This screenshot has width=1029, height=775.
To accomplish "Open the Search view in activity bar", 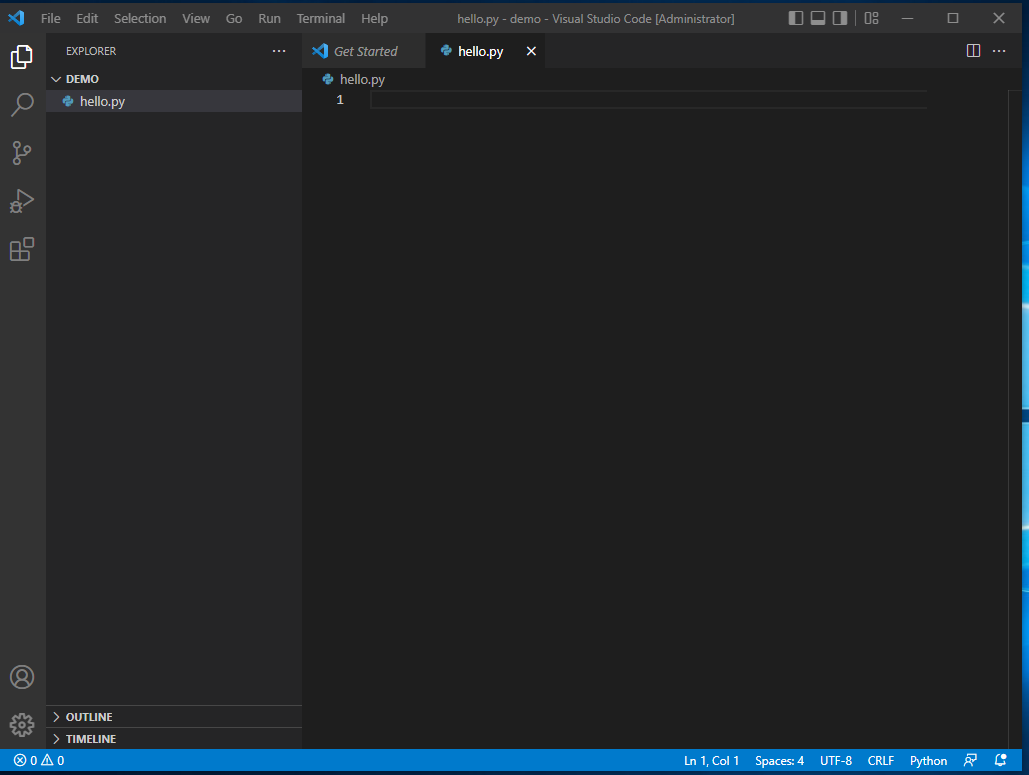I will pos(22,105).
